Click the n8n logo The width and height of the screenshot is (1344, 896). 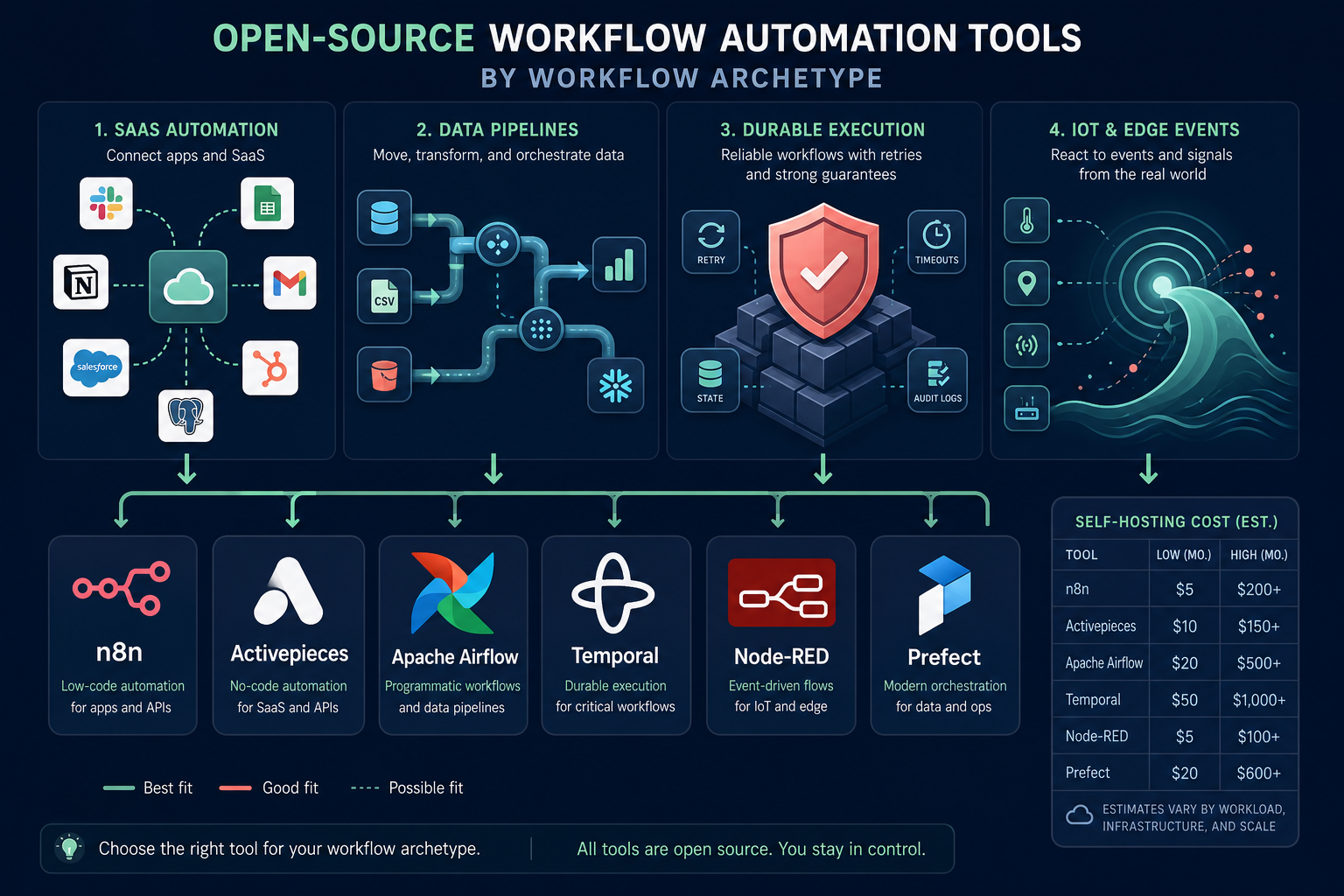coord(121,589)
